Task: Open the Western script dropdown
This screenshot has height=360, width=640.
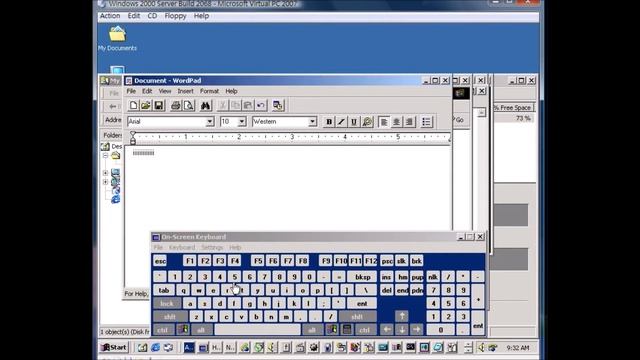Action: [x=312, y=122]
